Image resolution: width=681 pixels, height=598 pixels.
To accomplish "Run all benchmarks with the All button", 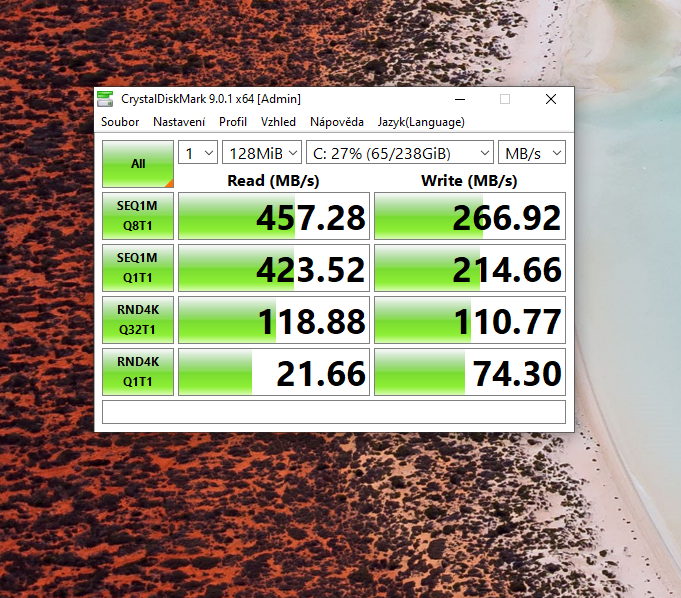I will [138, 164].
